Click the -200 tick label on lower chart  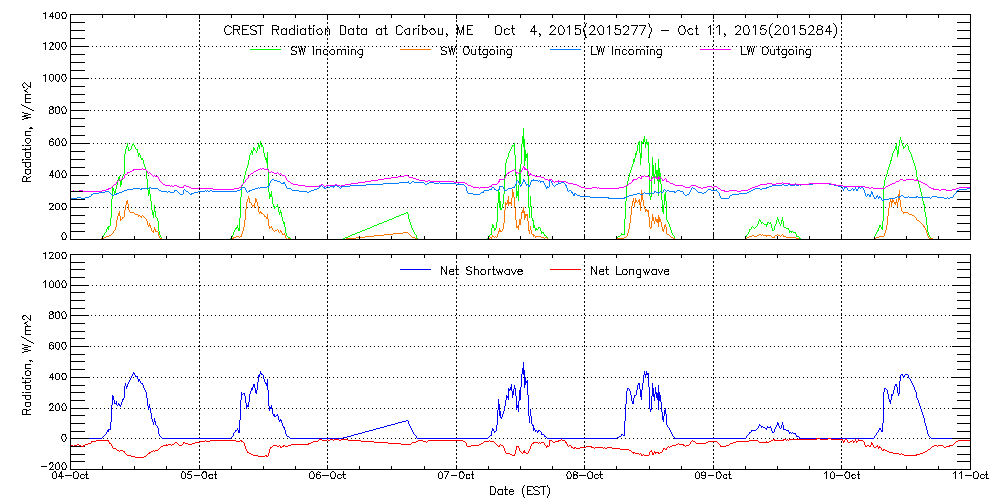52,467
